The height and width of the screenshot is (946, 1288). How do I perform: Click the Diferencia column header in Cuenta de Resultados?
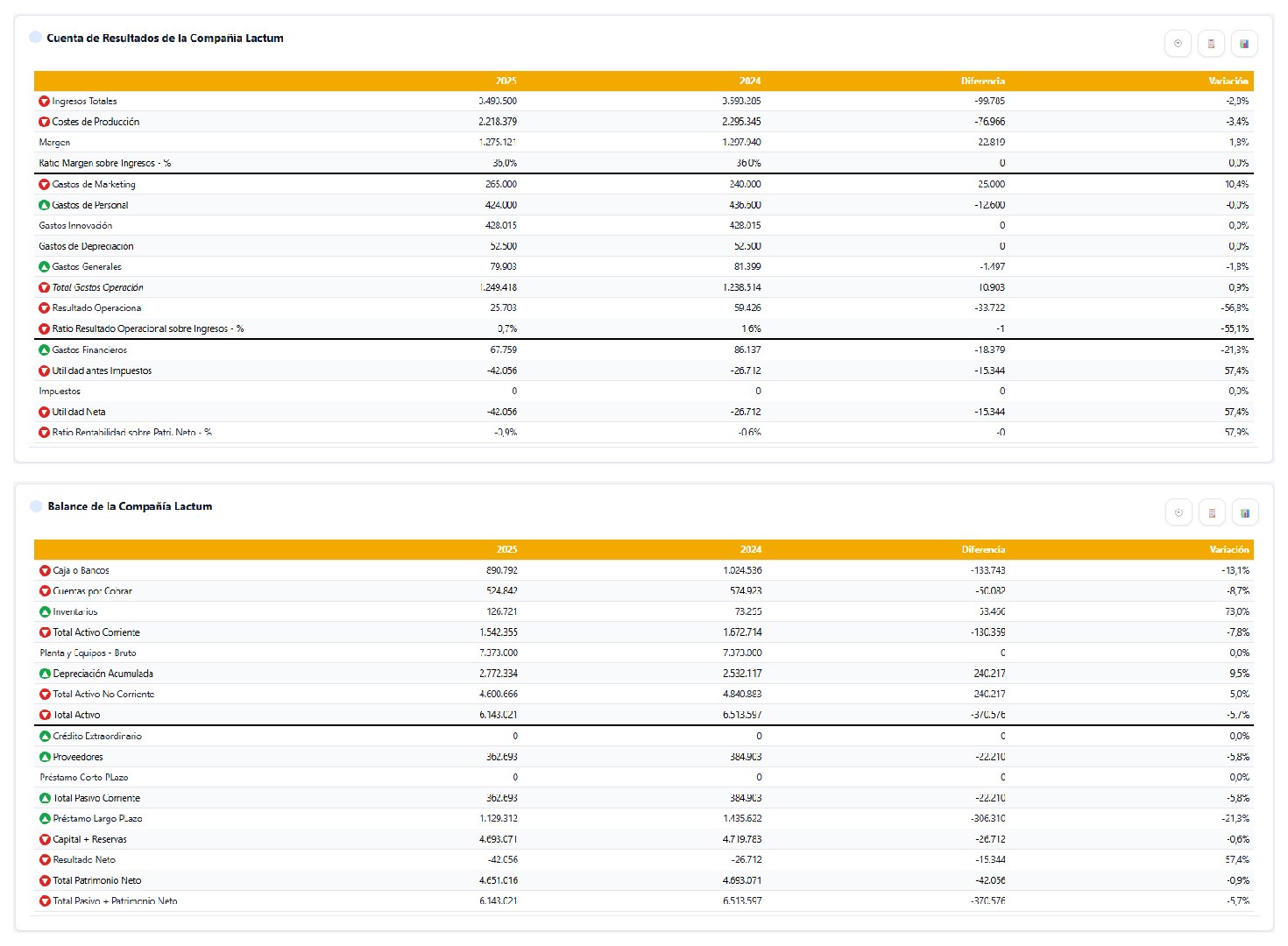pyautogui.click(x=983, y=81)
